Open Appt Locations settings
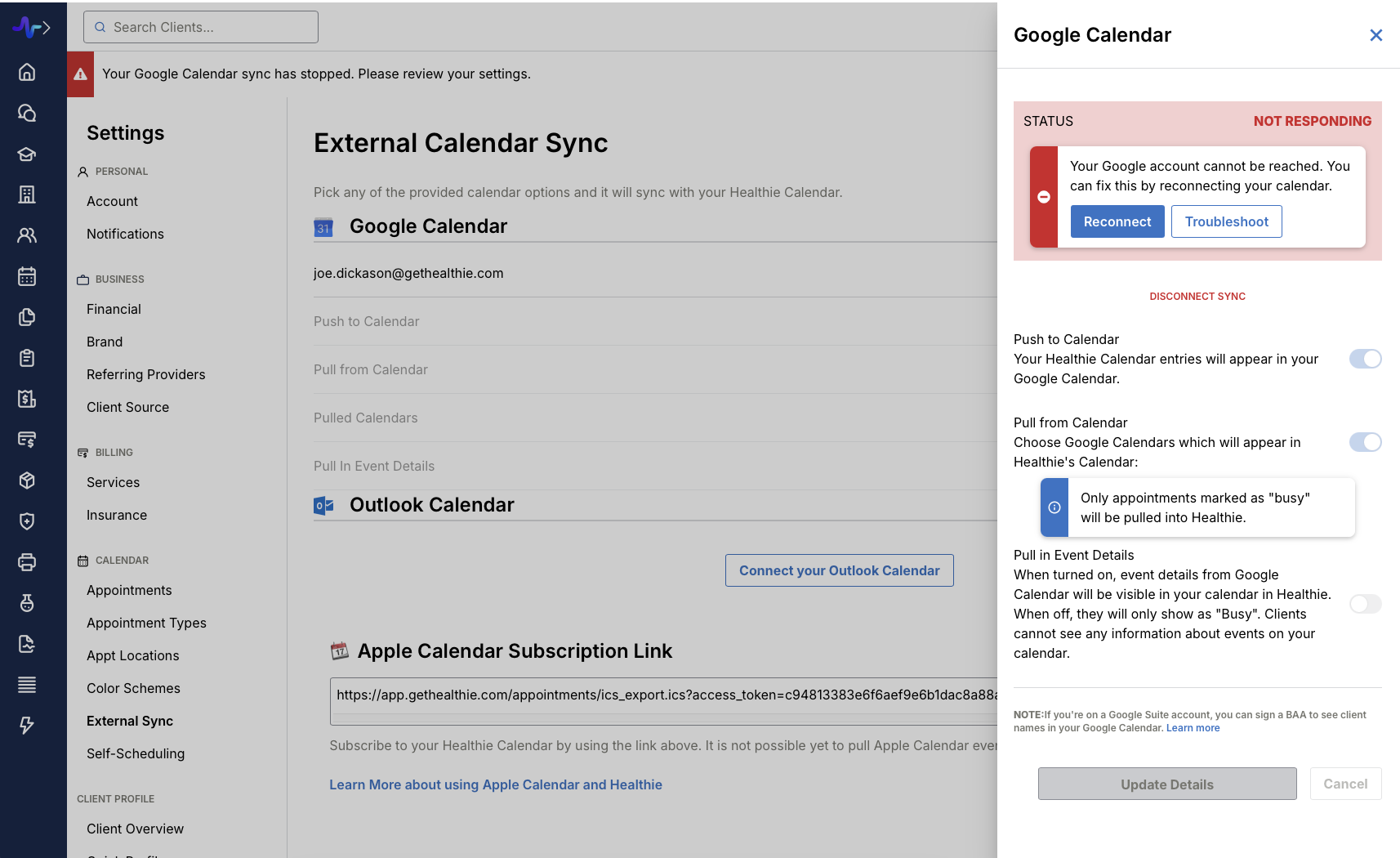 pyautogui.click(x=132, y=655)
